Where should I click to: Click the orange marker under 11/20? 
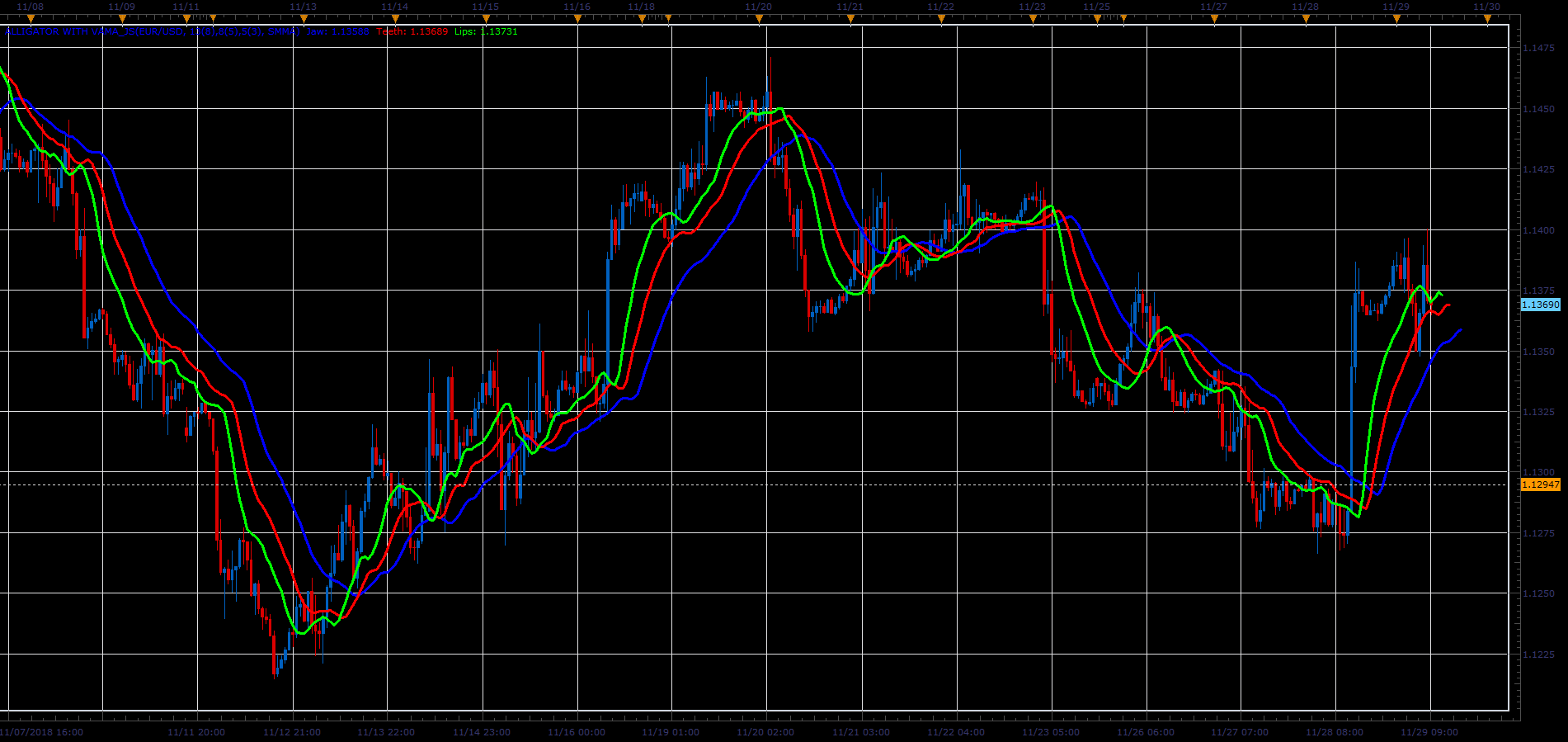(759, 18)
